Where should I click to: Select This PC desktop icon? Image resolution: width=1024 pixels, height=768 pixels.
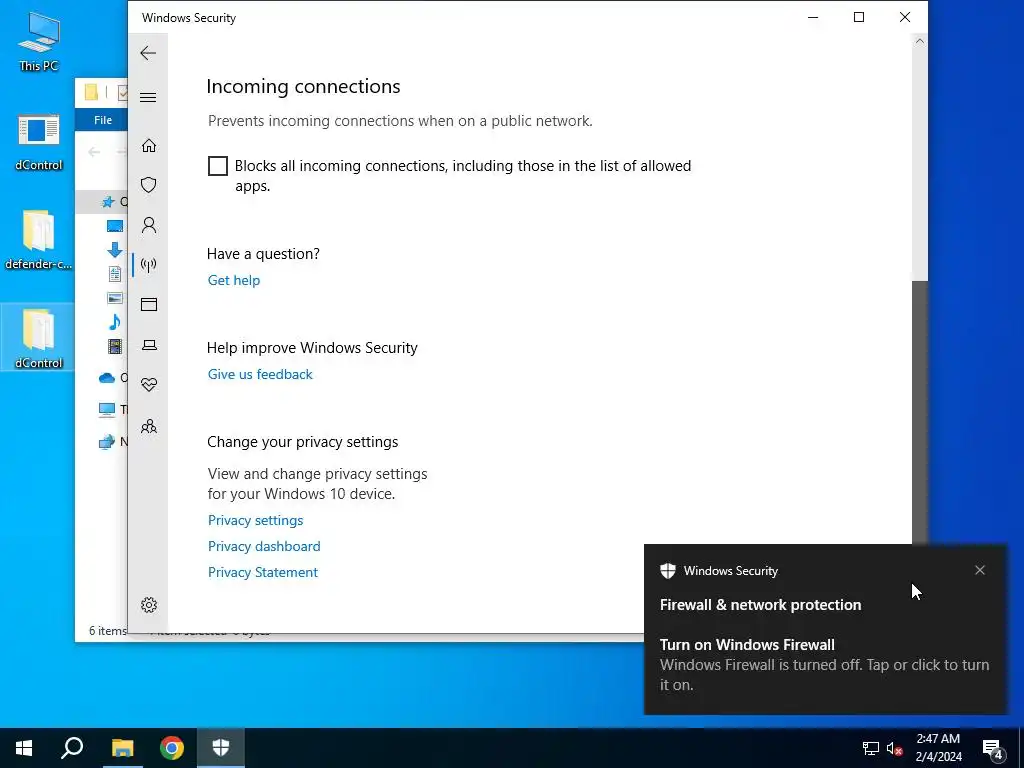point(39,41)
